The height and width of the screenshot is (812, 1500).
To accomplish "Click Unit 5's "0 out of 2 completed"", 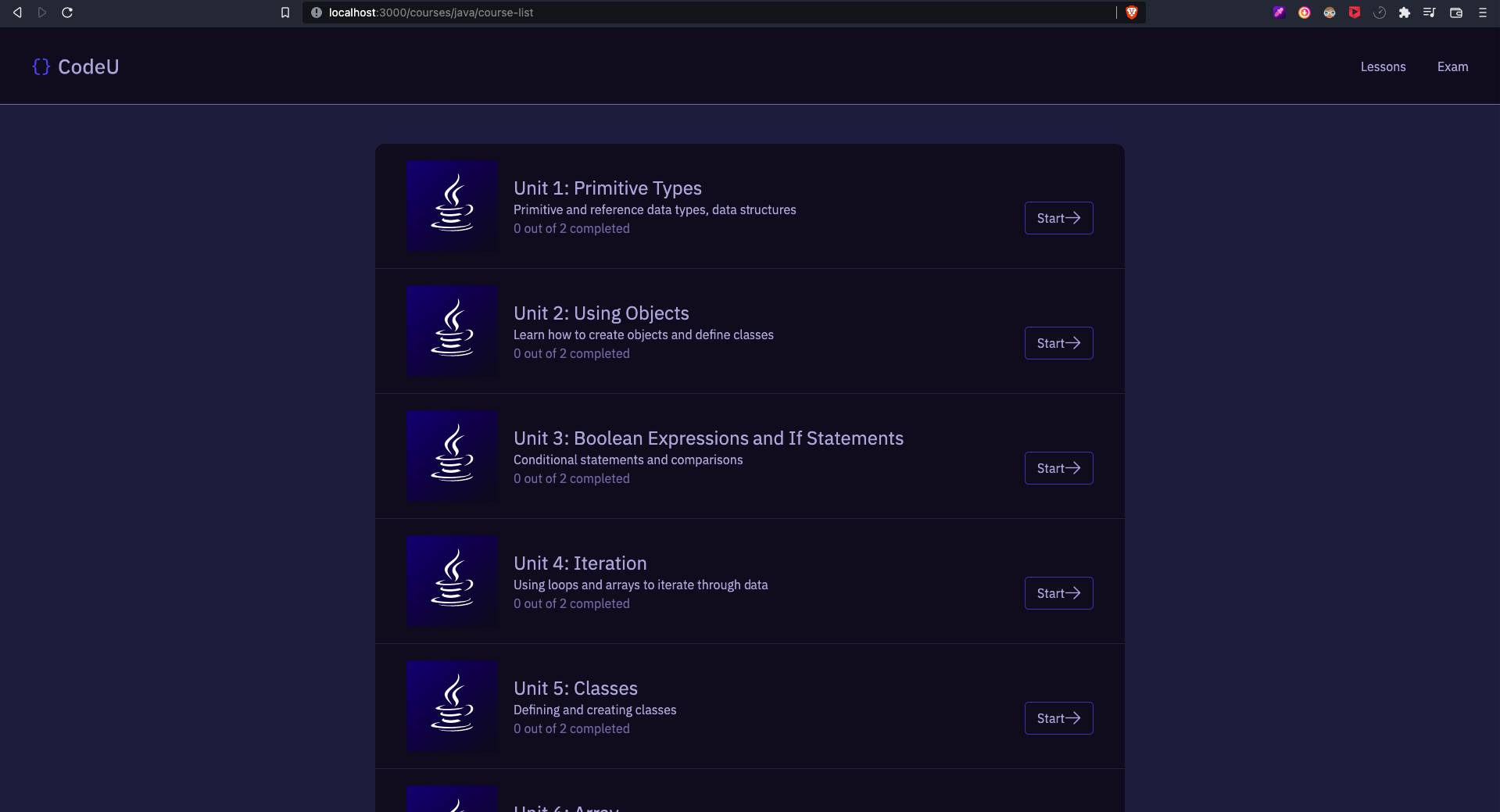I will coord(571,728).
